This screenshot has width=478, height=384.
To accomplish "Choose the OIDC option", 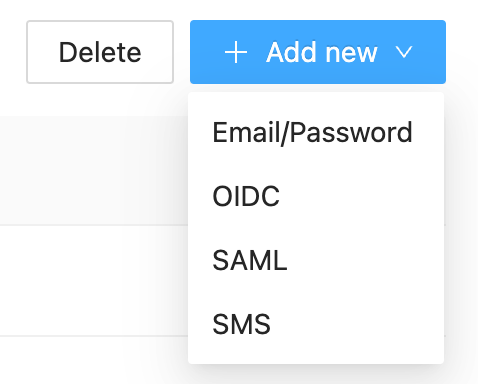I will [316, 196].
